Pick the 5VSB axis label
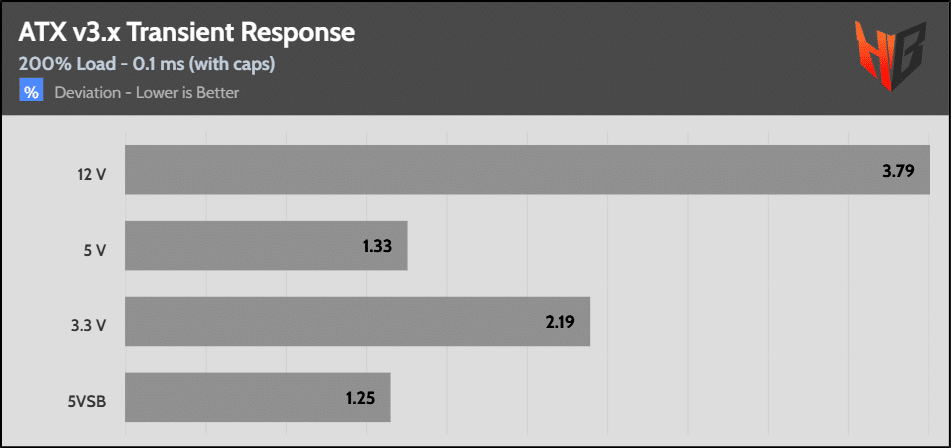 click(x=86, y=398)
